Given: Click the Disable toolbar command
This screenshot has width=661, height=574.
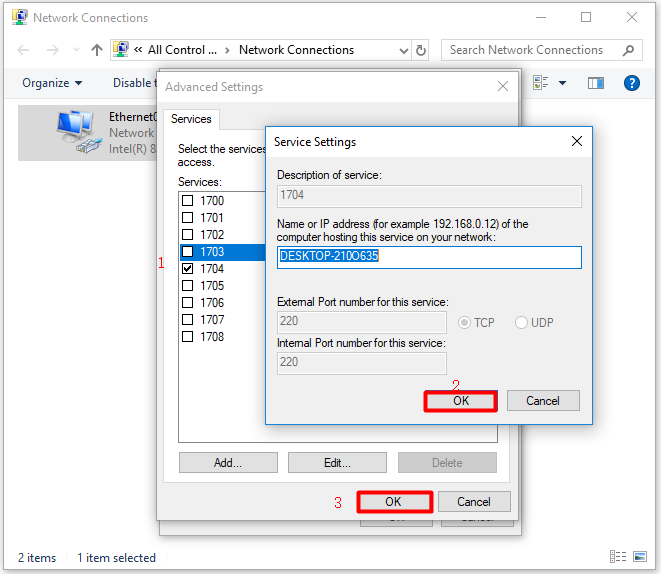Looking at the screenshot, I should (x=133, y=83).
